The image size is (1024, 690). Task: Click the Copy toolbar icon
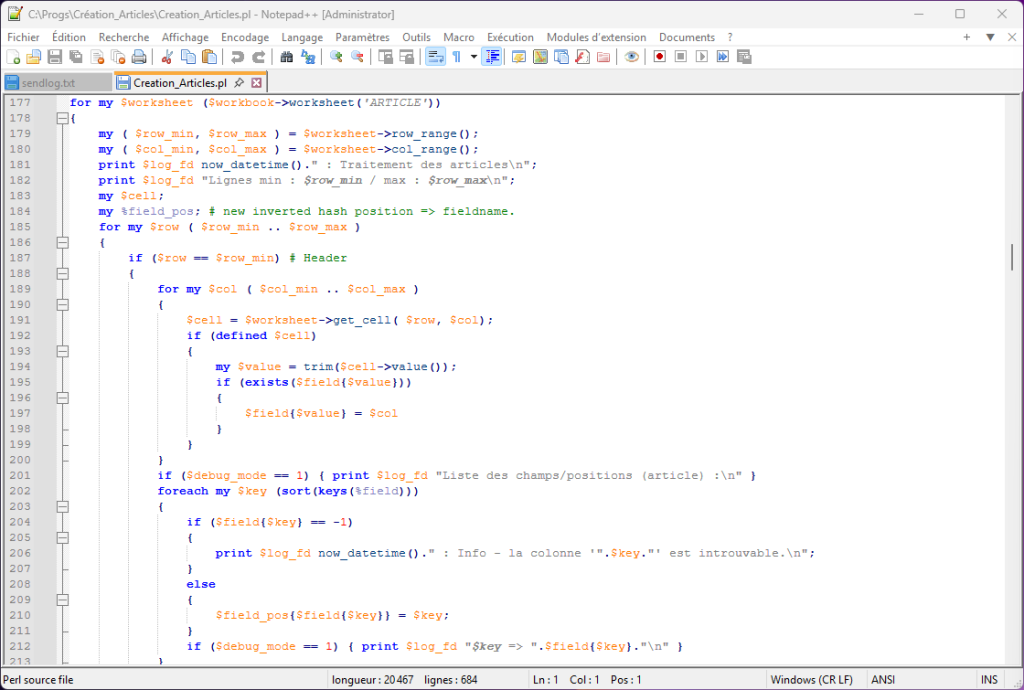pyautogui.click(x=188, y=57)
